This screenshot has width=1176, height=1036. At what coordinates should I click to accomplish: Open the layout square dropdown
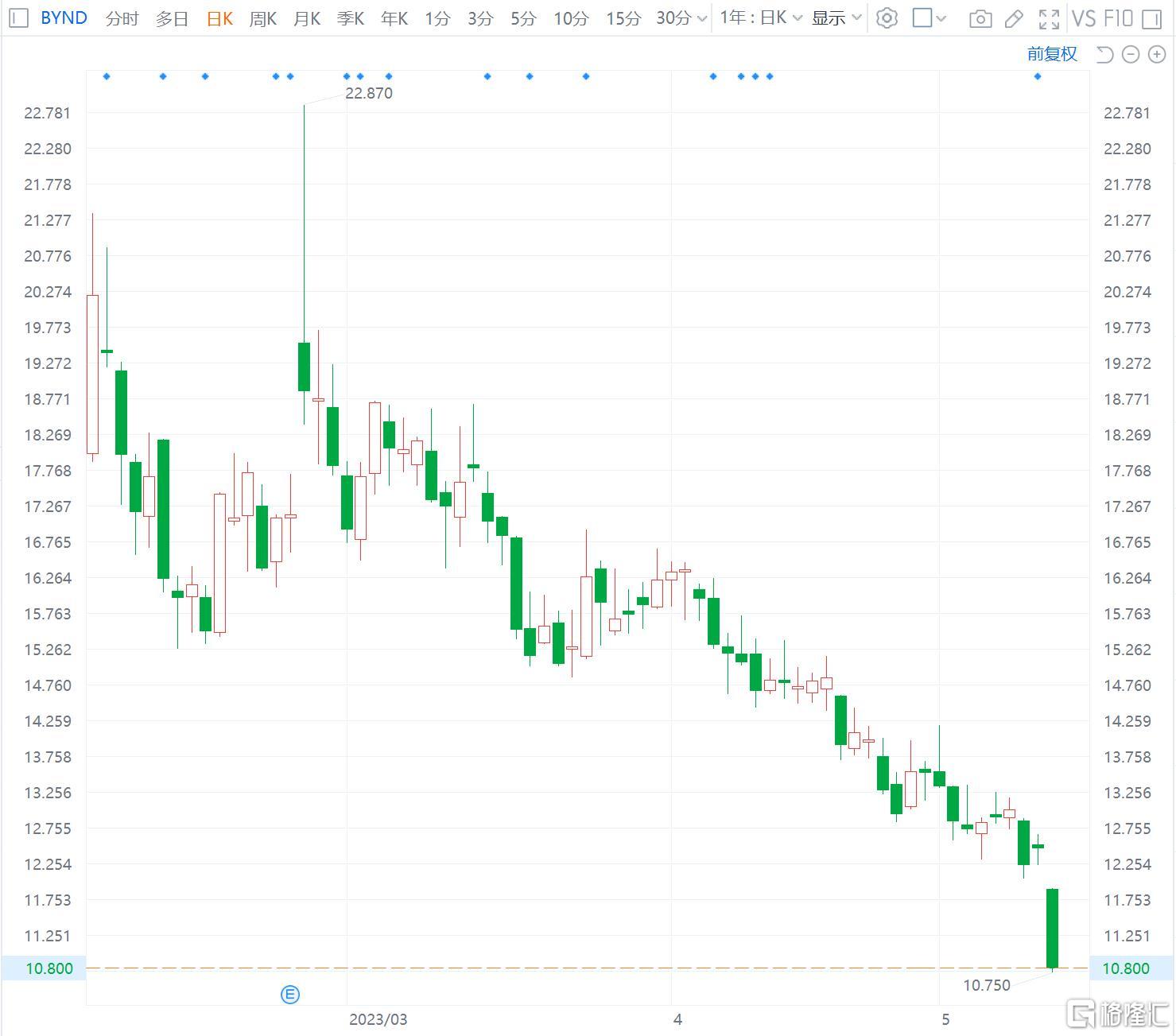pyautogui.click(x=929, y=17)
